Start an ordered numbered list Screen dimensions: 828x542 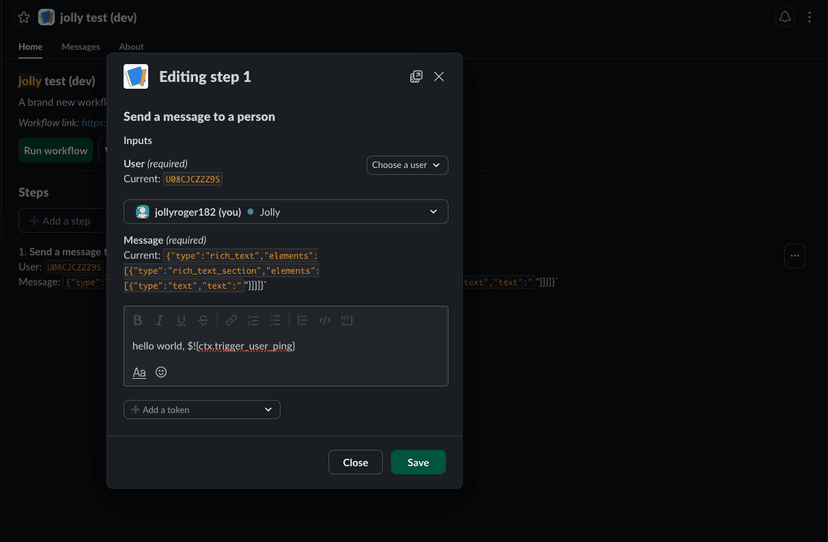(x=253, y=320)
